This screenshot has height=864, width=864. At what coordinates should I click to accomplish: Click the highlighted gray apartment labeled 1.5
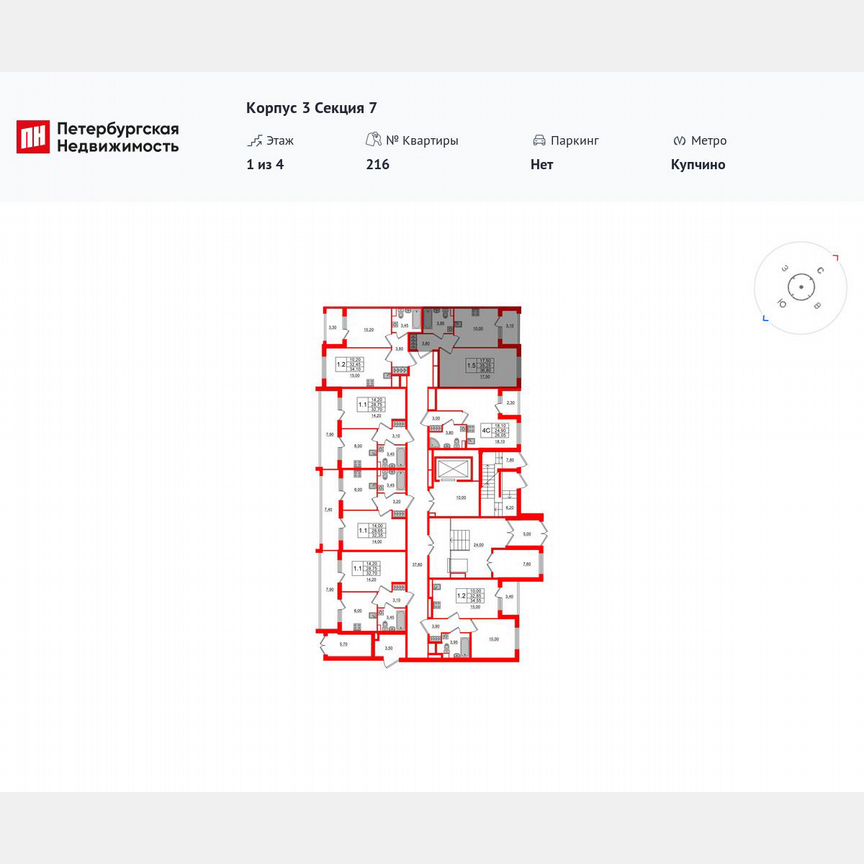tap(478, 367)
